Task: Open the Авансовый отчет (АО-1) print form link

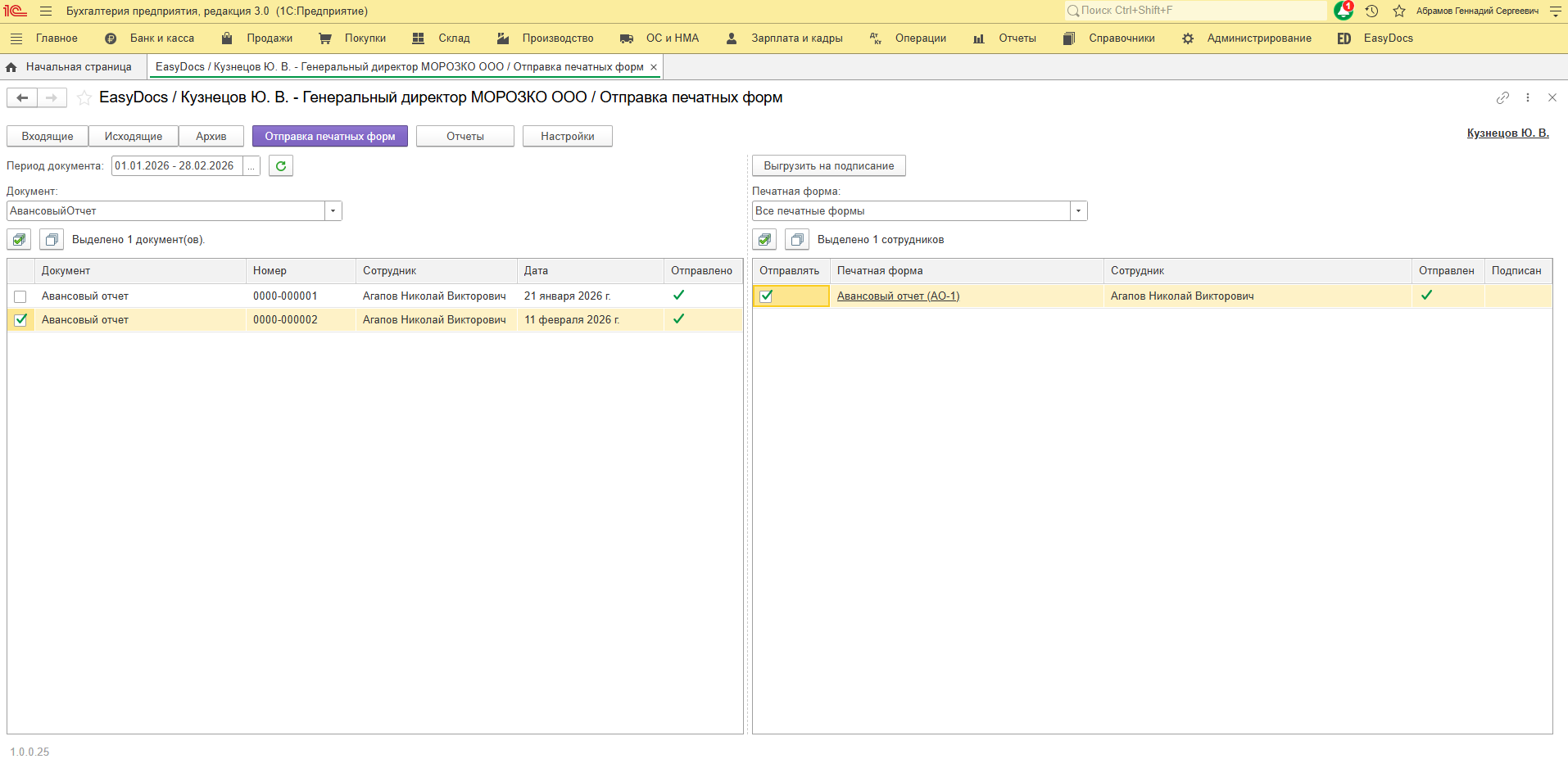Action: [898, 296]
